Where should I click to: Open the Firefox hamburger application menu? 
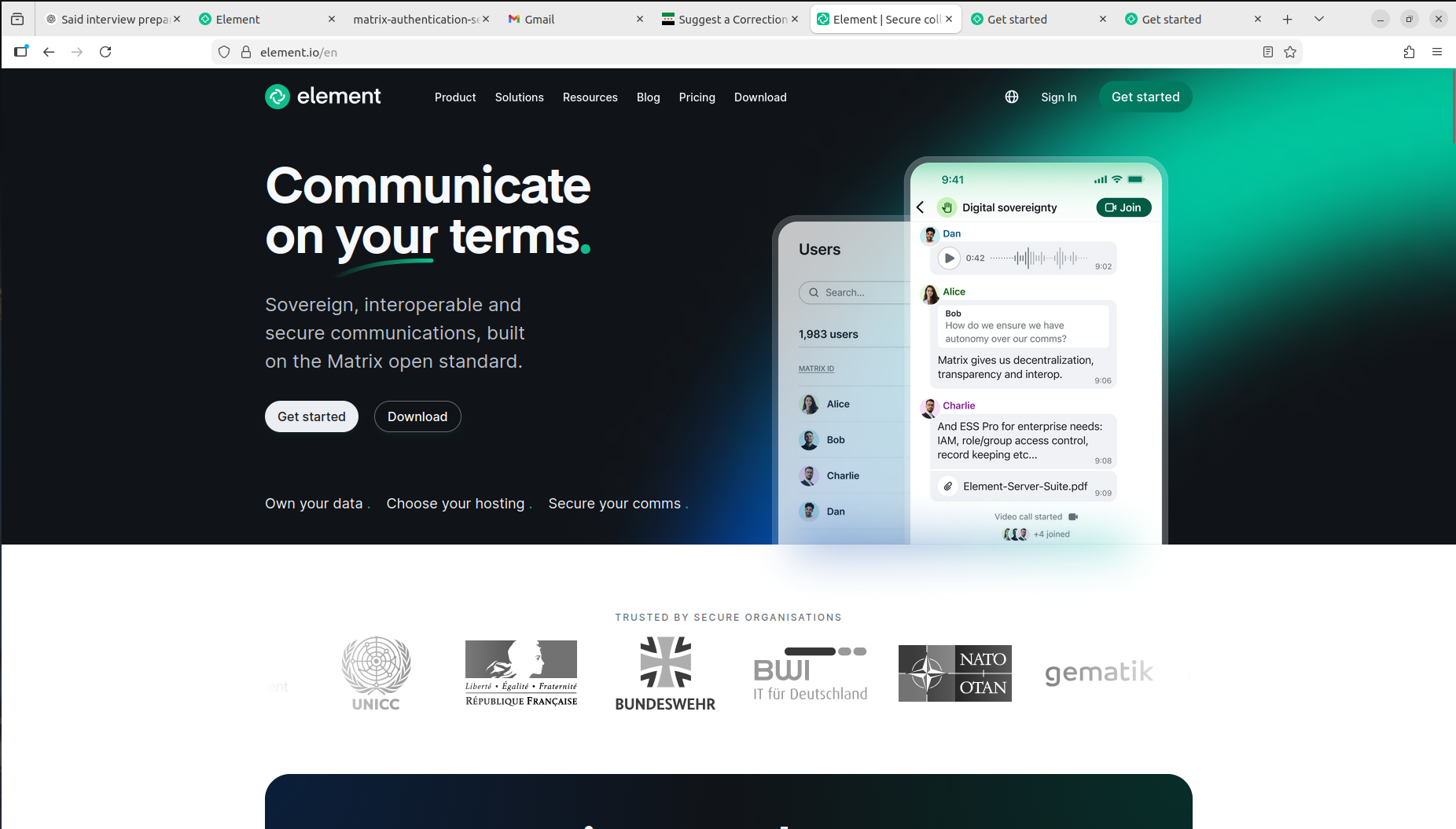[1437, 52]
